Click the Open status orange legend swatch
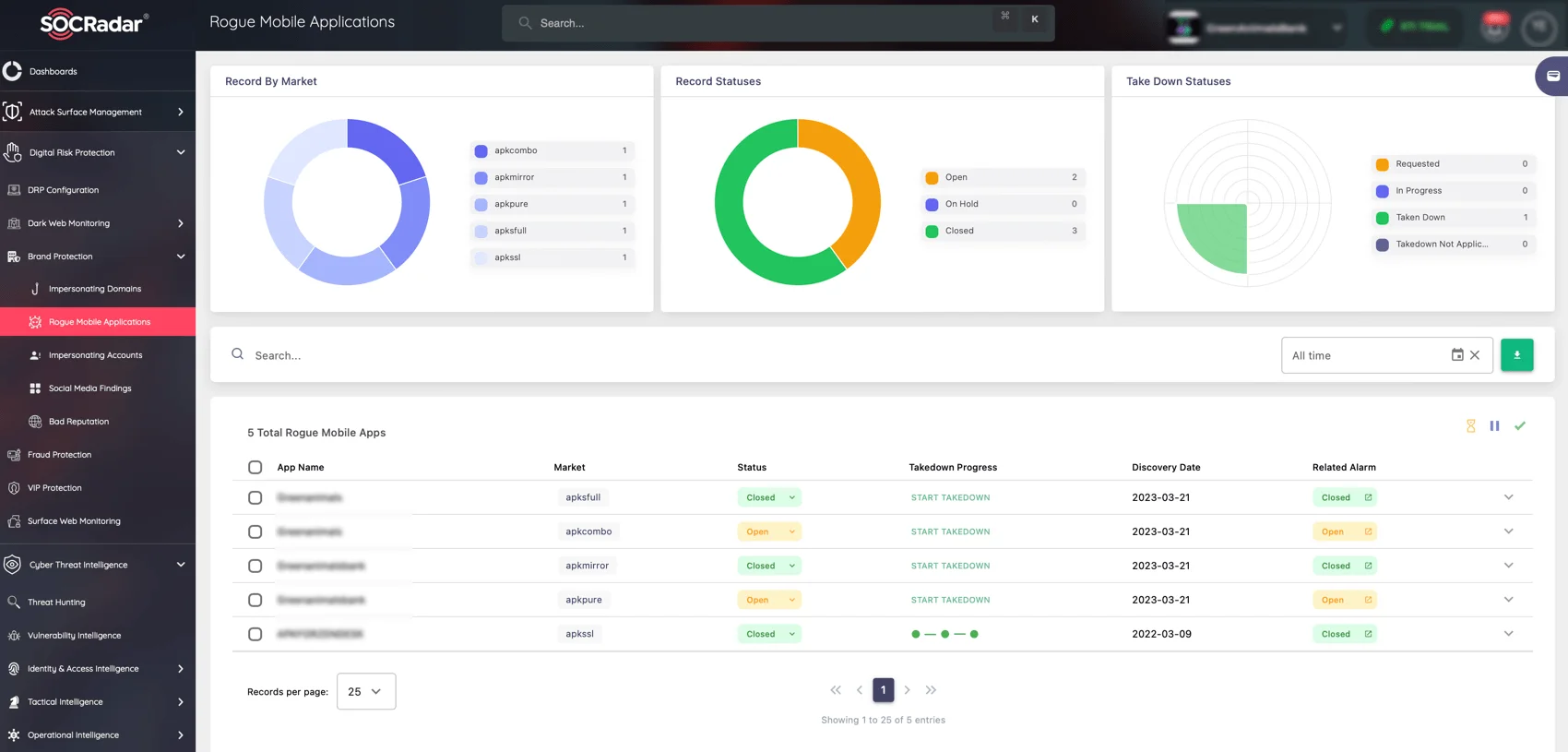The image size is (1568, 752). point(932,177)
